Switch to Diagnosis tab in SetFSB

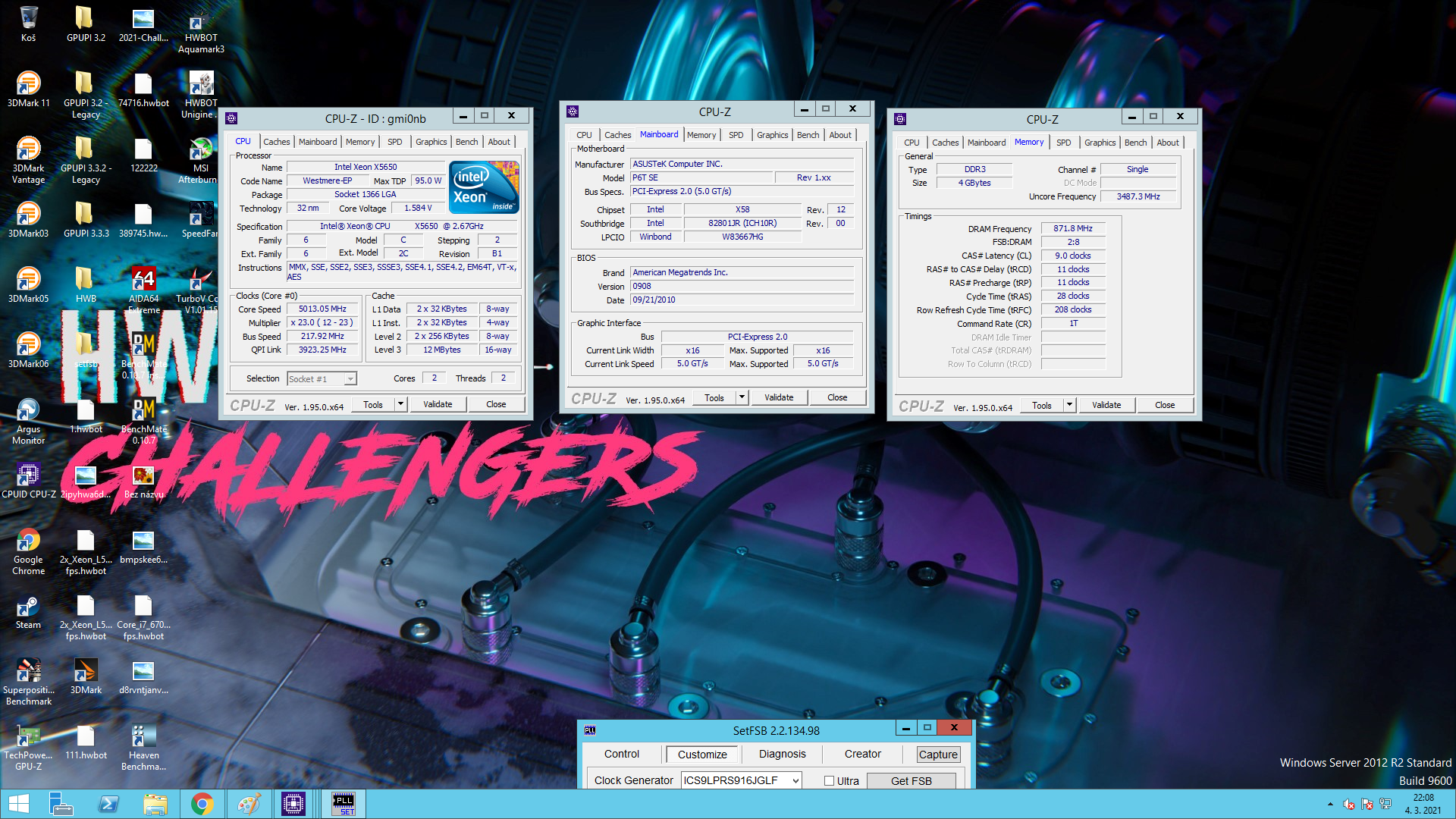(x=782, y=754)
